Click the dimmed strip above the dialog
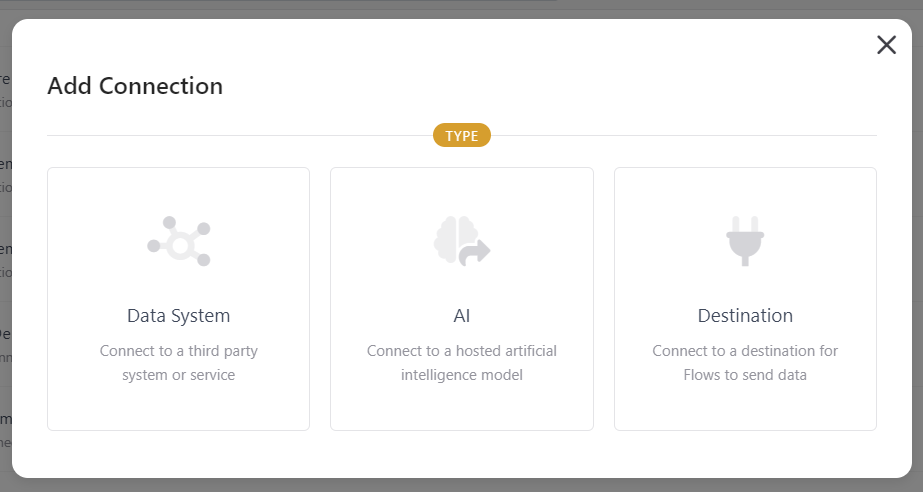The image size is (923, 492). click(x=462, y=9)
